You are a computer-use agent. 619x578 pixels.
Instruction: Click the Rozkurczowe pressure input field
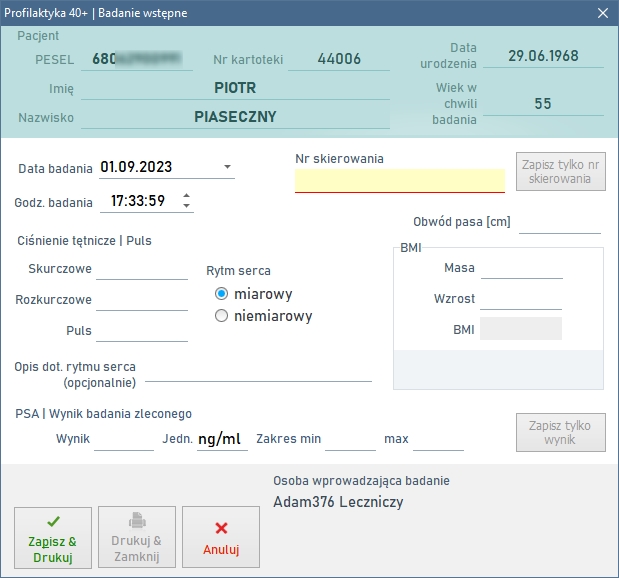[142, 300]
